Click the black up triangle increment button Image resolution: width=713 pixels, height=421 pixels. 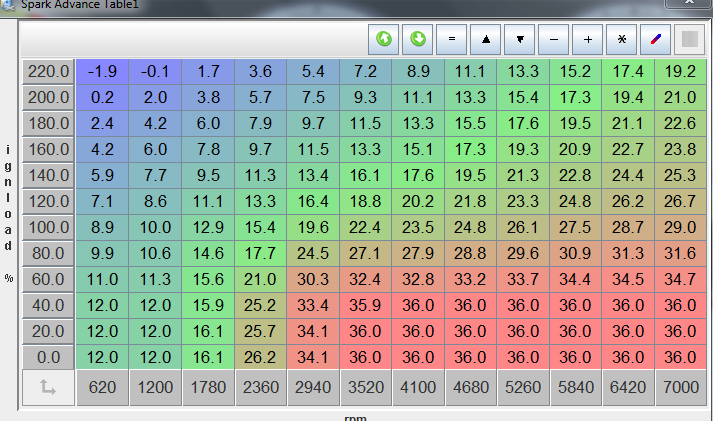point(486,40)
